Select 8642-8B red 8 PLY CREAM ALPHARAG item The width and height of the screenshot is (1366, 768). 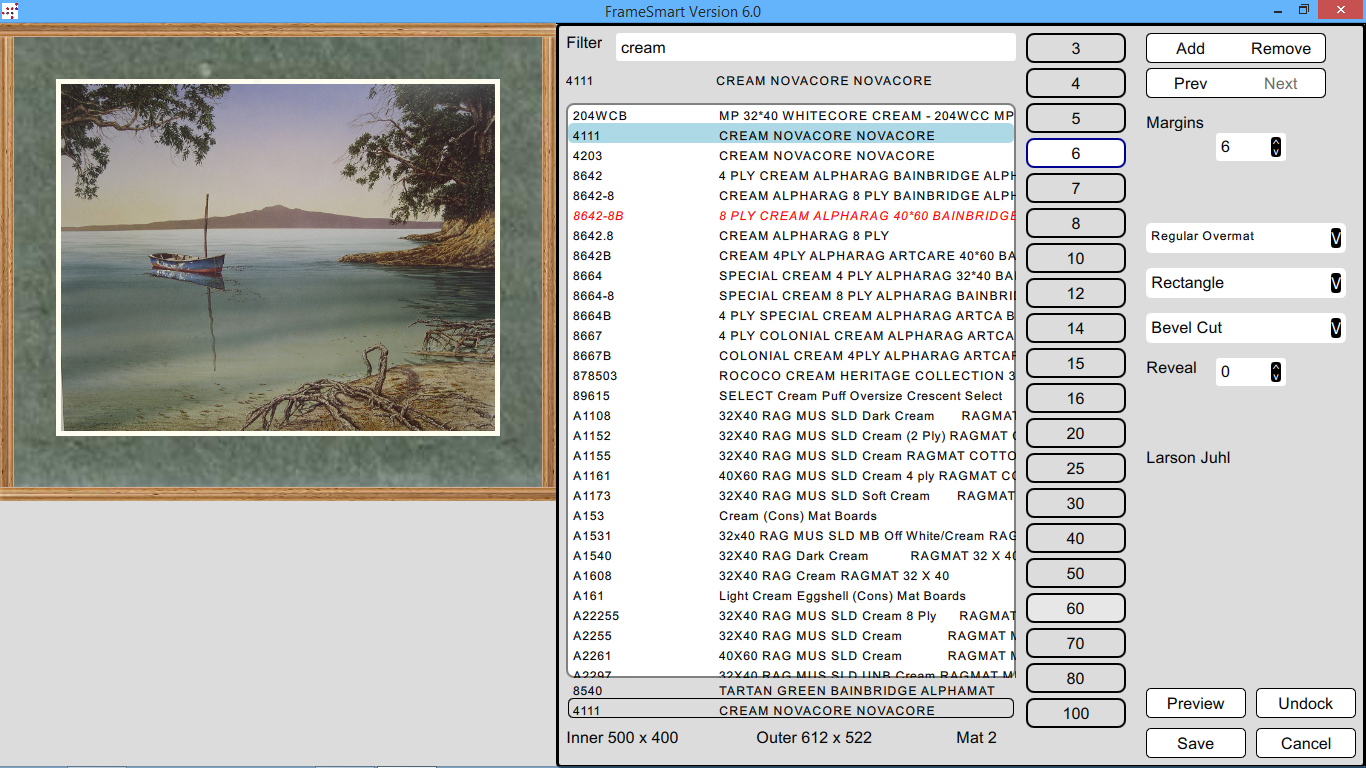point(790,216)
